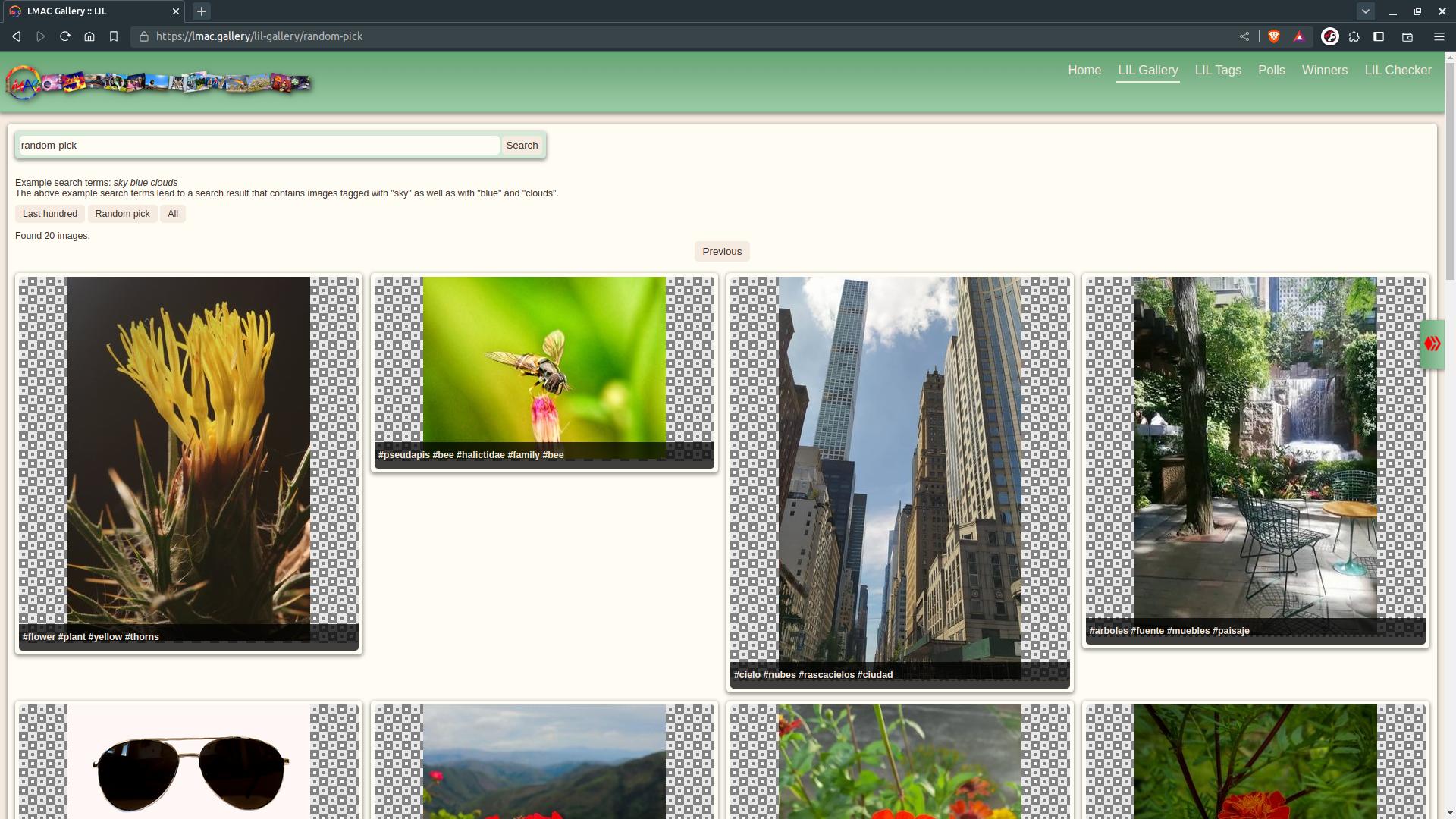Open the LIL Tags page
The width and height of the screenshot is (1456, 819).
1218,71
